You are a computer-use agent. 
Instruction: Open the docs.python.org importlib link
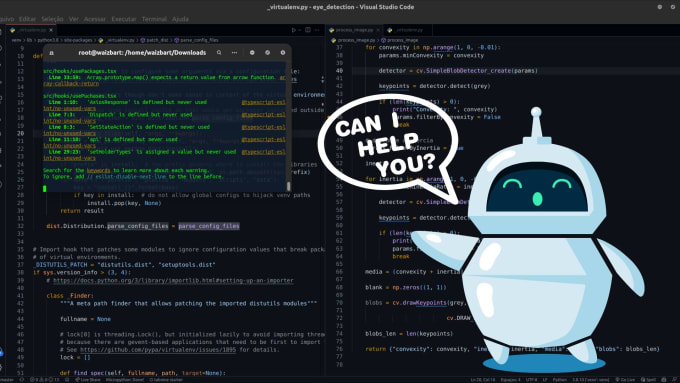point(173,281)
